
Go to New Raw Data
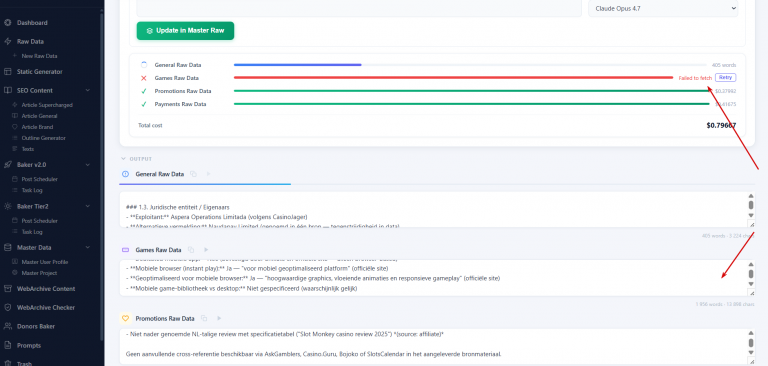(x=39, y=56)
